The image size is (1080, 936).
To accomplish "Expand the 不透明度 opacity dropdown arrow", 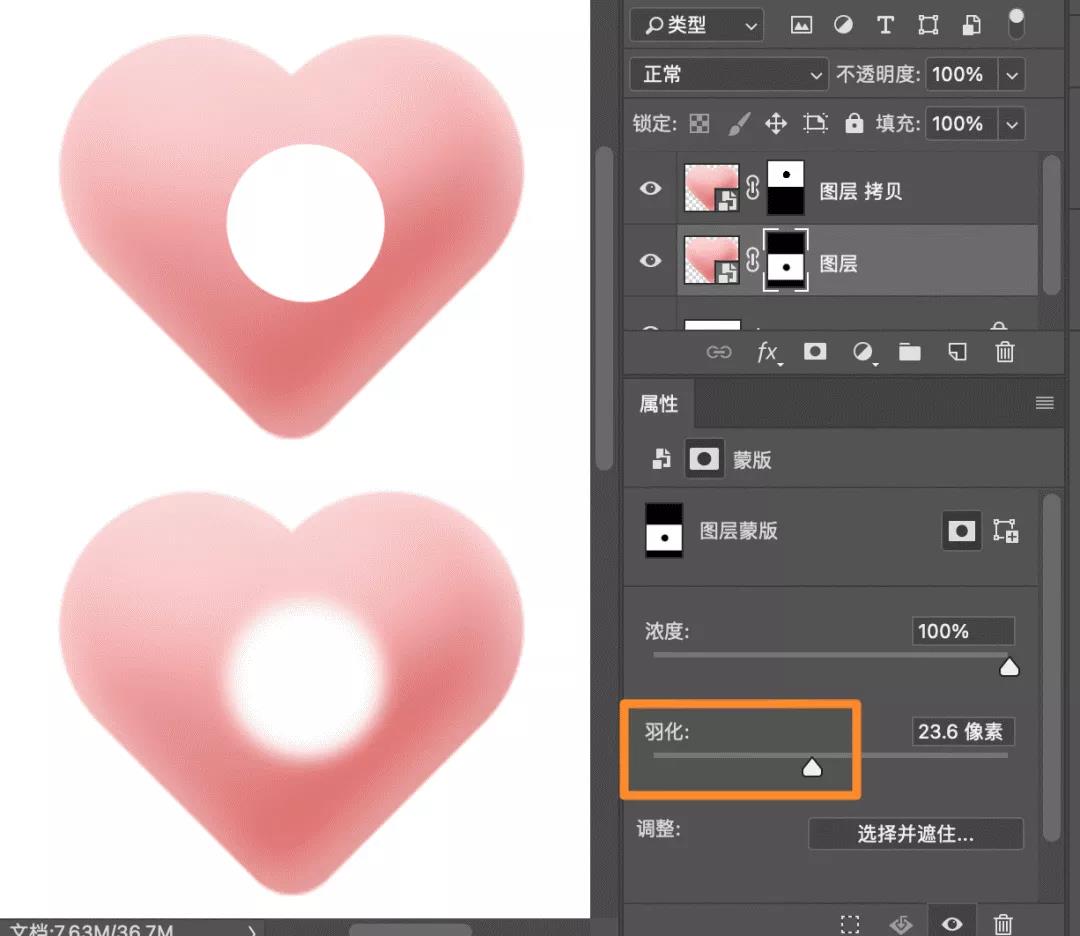I will point(1012,74).
